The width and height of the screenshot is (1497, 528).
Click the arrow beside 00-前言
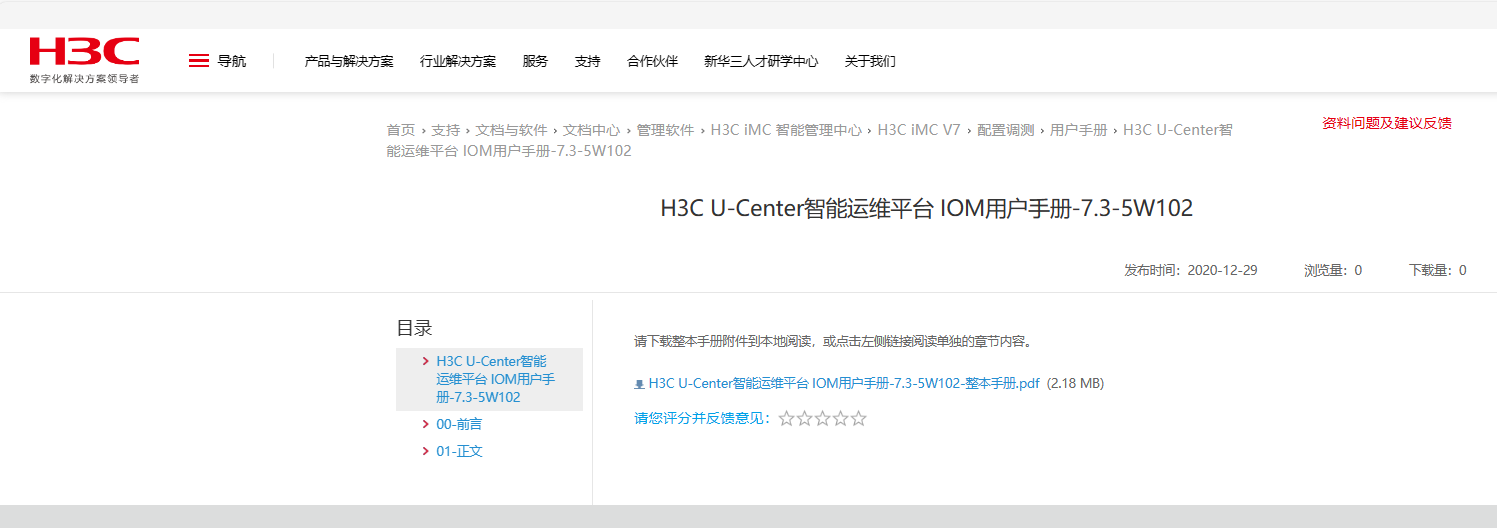(x=427, y=424)
